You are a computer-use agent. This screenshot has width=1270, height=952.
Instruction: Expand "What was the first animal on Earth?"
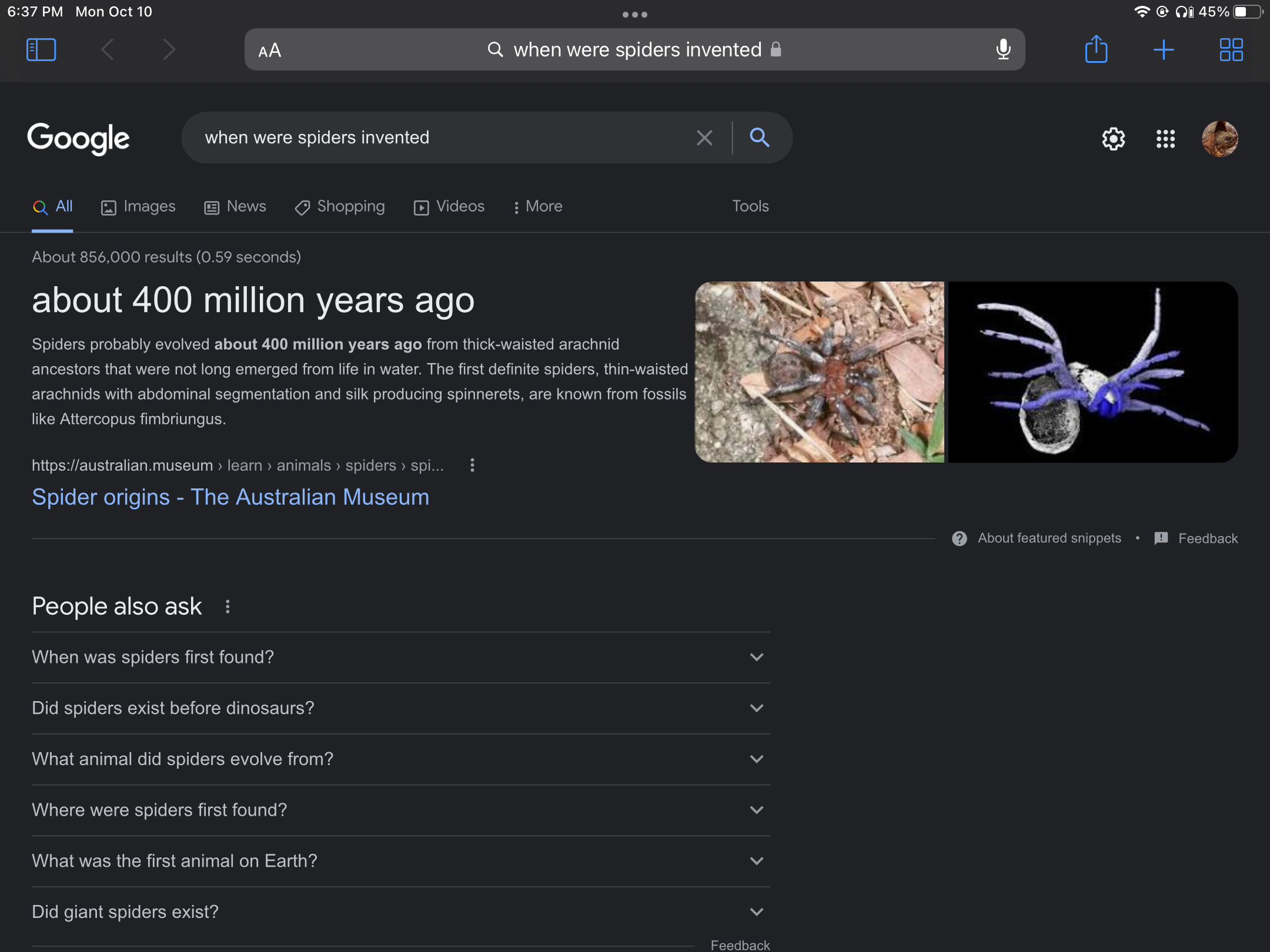[x=401, y=861]
